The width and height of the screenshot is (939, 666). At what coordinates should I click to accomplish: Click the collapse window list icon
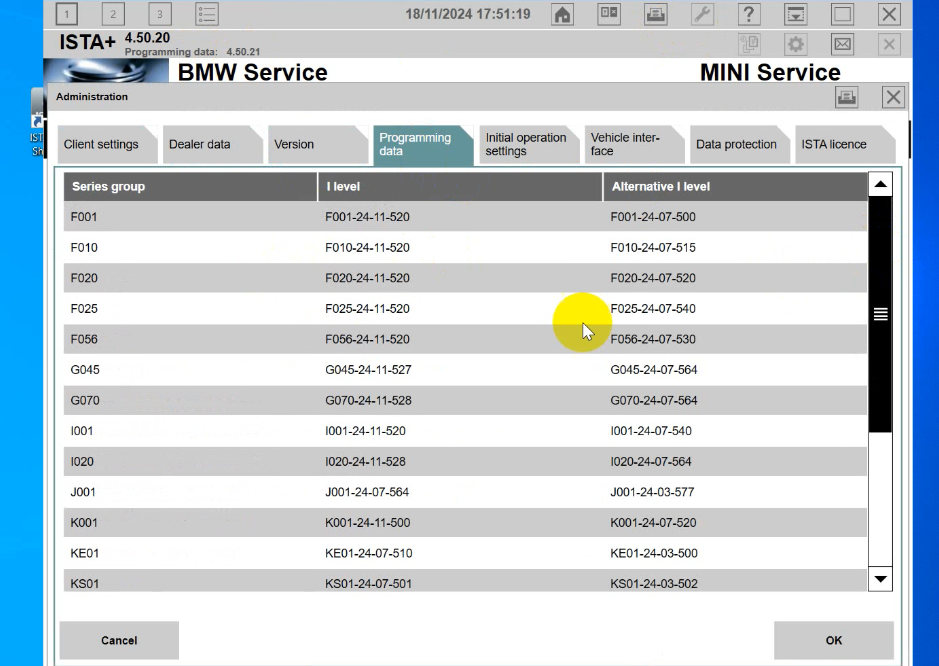(x=796, y=14)
